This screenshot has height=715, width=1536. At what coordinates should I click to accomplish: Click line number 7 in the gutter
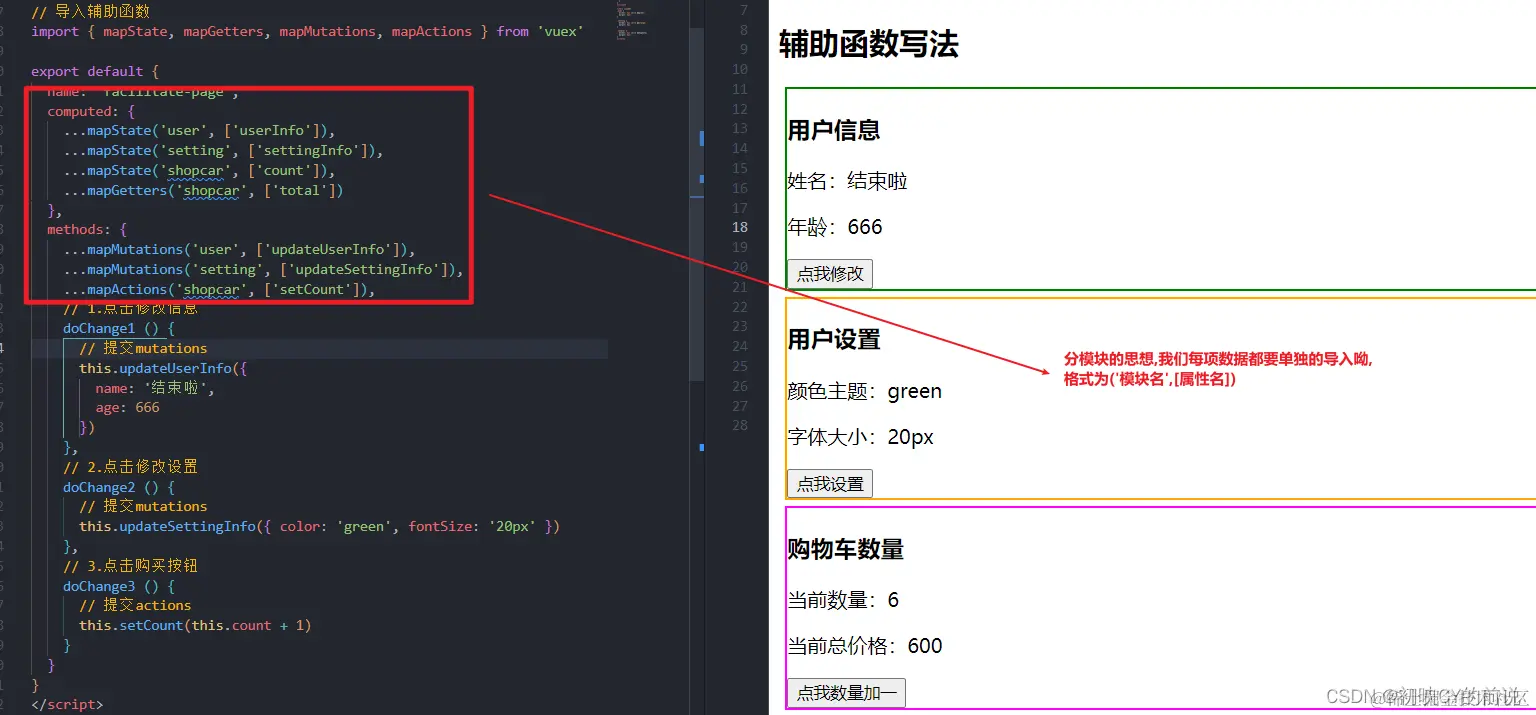744,10
